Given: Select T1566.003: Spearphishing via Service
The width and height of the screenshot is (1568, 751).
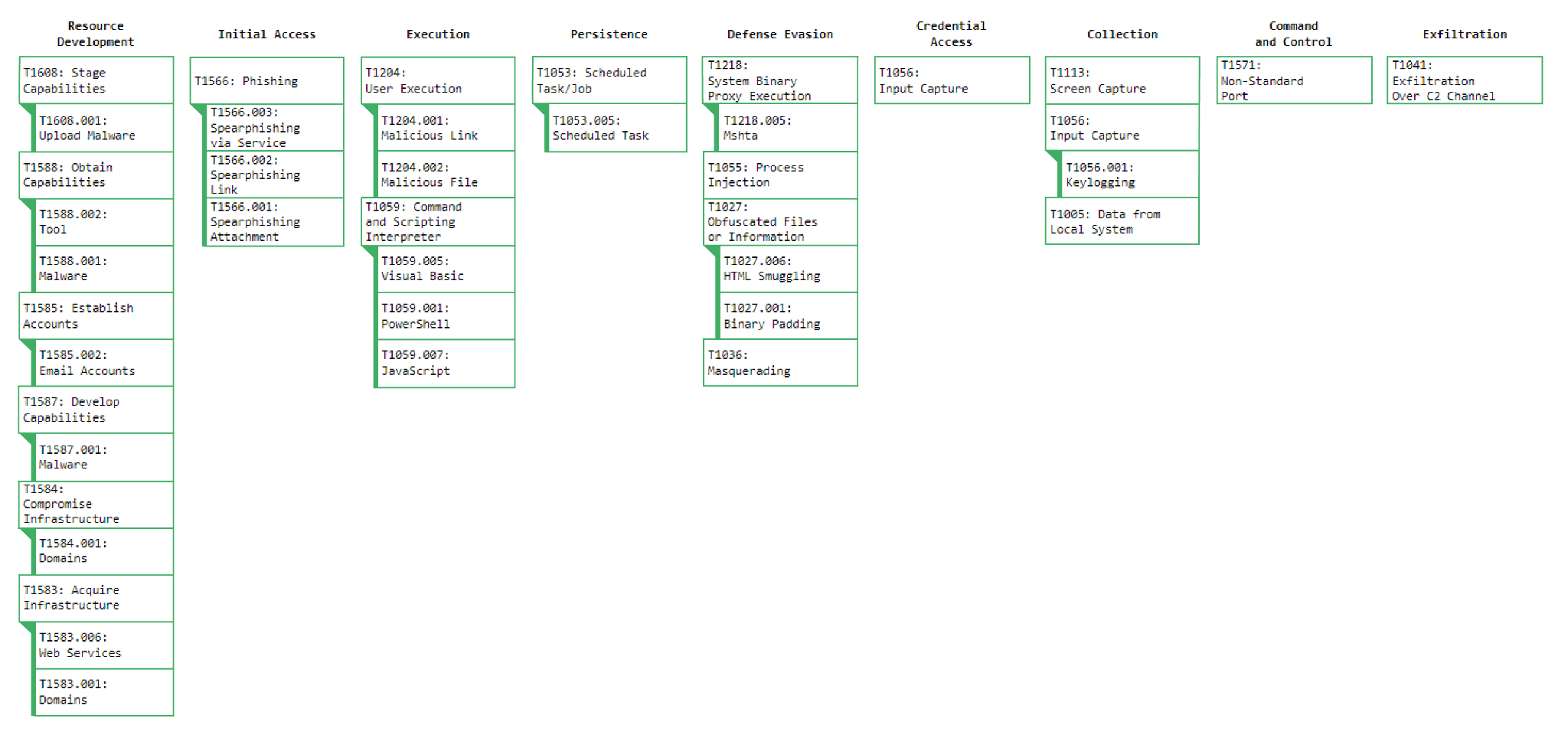Looking at the screenshot, I should pos(273,127).
